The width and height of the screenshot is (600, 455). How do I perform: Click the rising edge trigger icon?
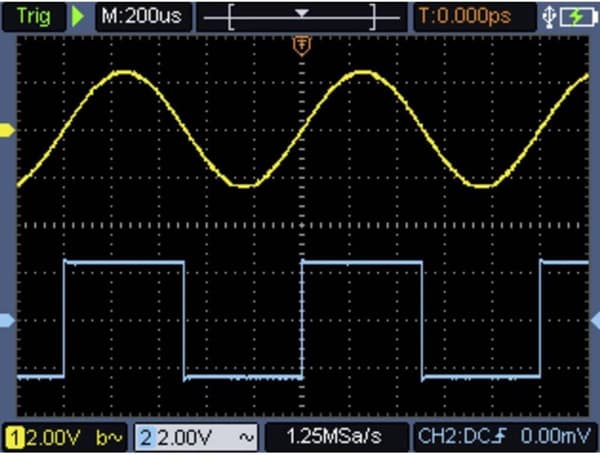tap(500, 436)
